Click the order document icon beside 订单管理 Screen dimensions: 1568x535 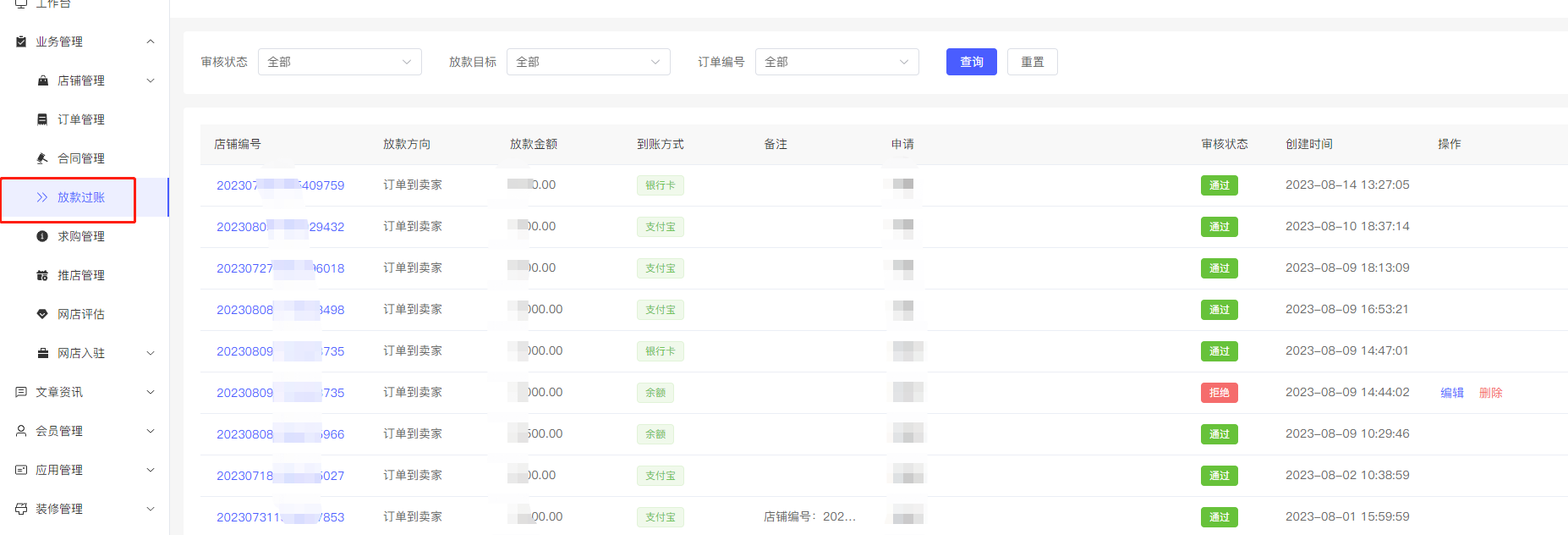click(x=42, y=119)
